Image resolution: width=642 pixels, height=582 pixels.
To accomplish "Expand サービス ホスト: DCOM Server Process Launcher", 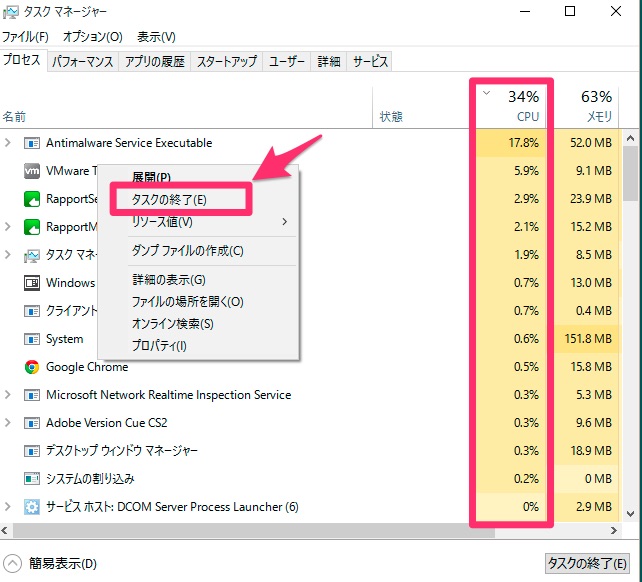I will [x=7, y=507].
